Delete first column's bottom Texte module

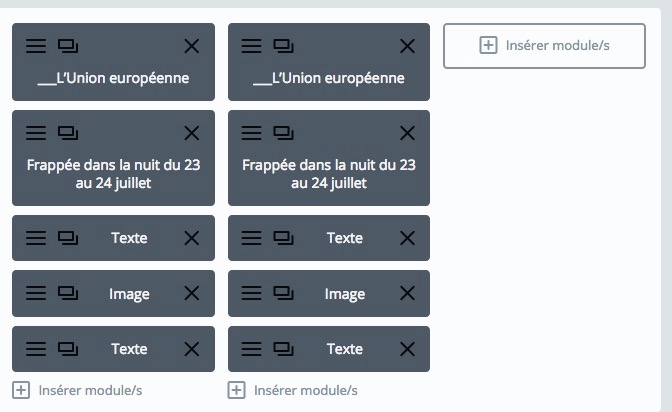pos(192,349)
